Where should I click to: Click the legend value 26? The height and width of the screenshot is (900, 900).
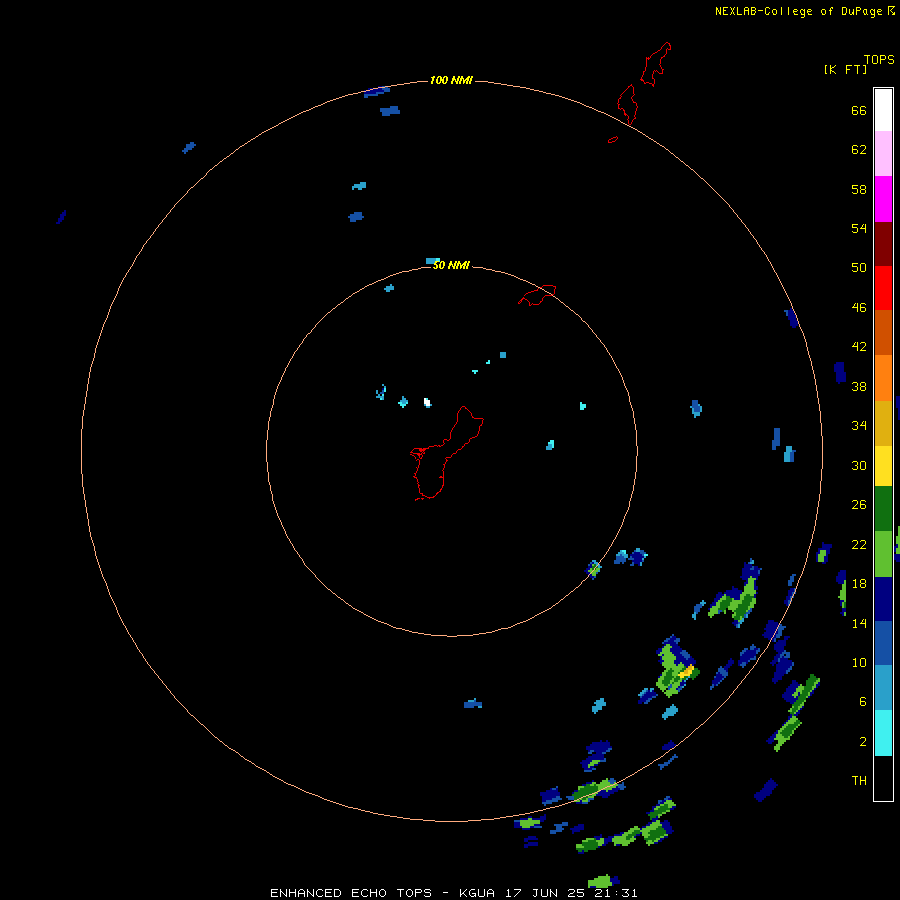pyautogui.click(x=859, y=505)
